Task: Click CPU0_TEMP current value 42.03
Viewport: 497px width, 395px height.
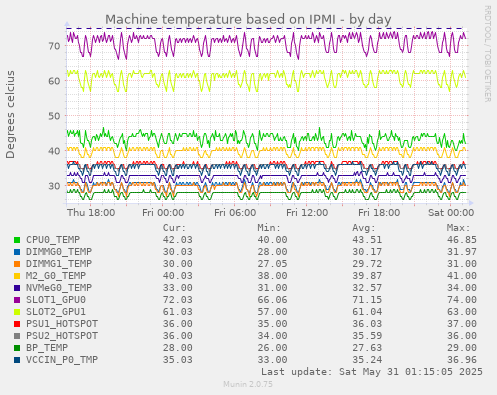Action: [x=178, y=240]
